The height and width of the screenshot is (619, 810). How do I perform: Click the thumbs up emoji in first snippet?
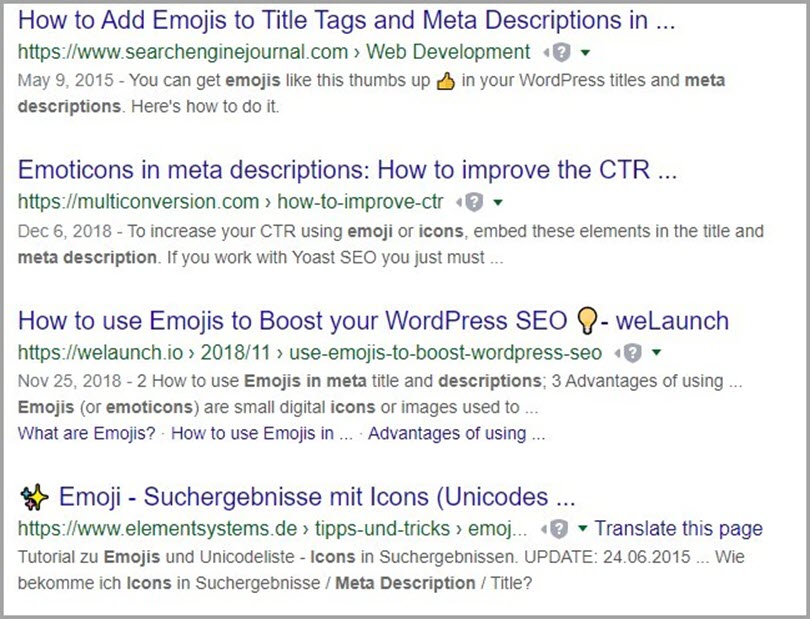click(x=446, y=82)
